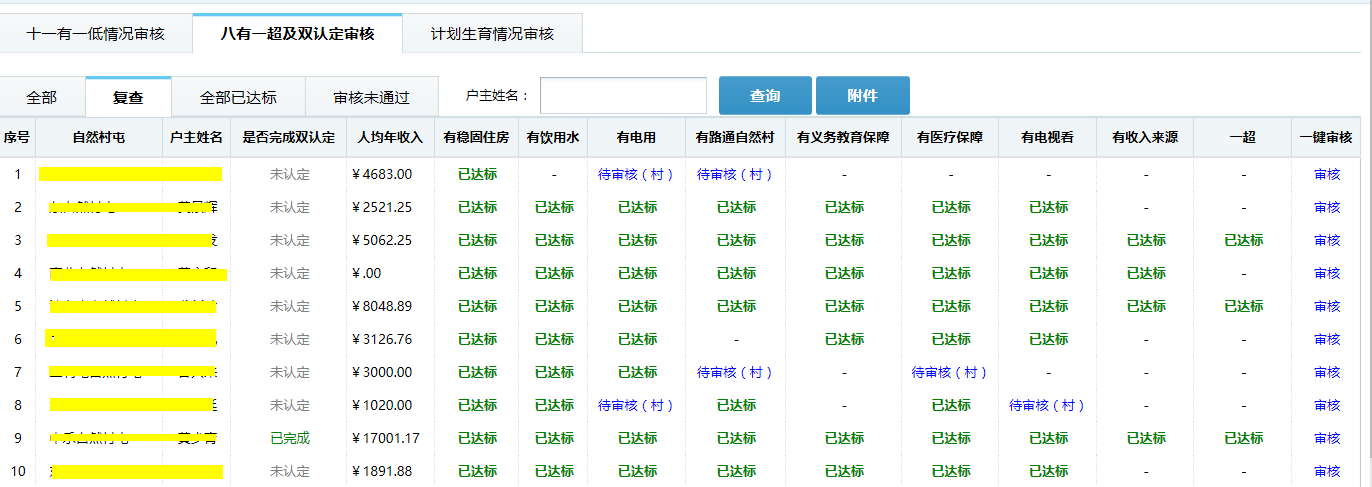This screenshot has height=487, width=1372.
Task: Switch to the 八有一超及双认定审核 tab
Action: tap(297, 34)
